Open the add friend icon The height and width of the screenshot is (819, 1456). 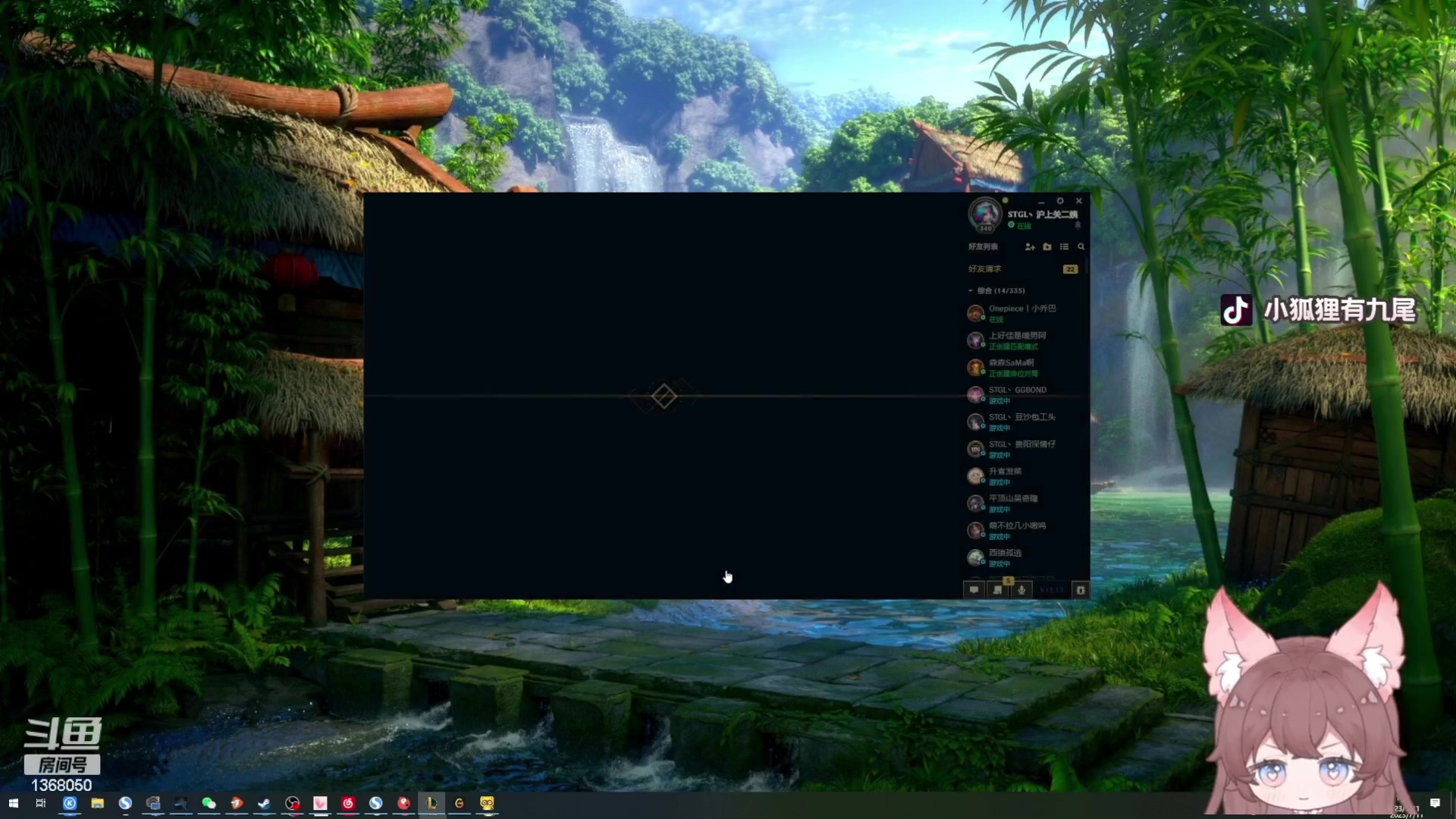point(1030,247)
